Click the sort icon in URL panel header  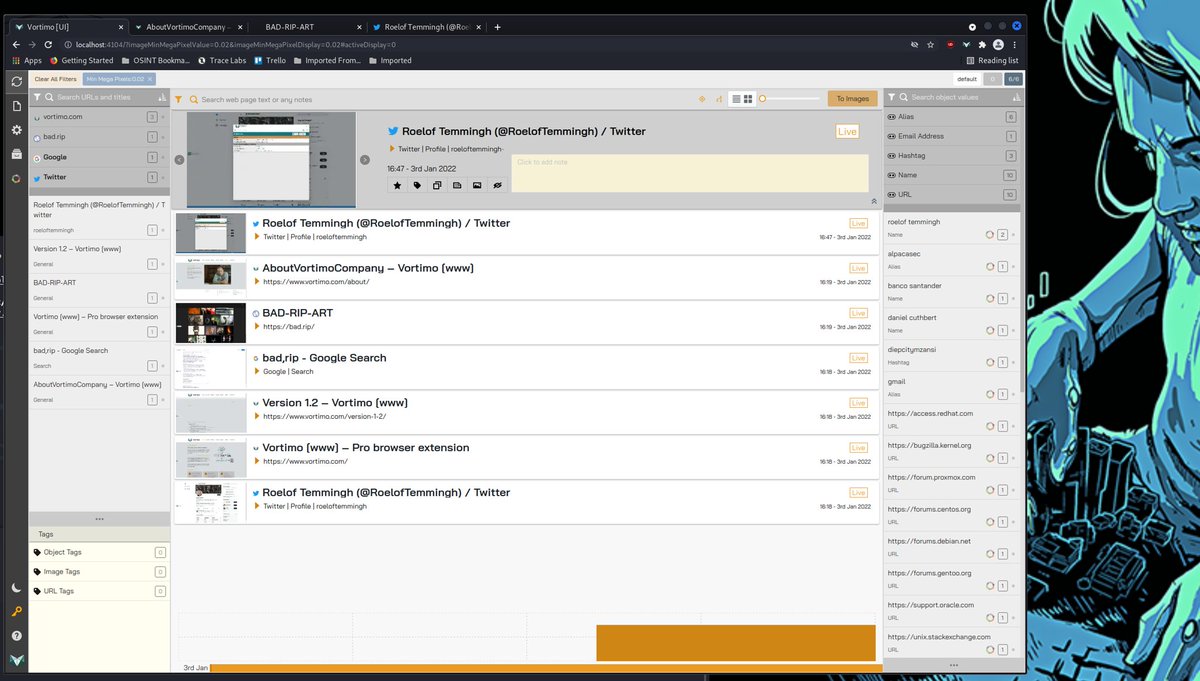161,97
